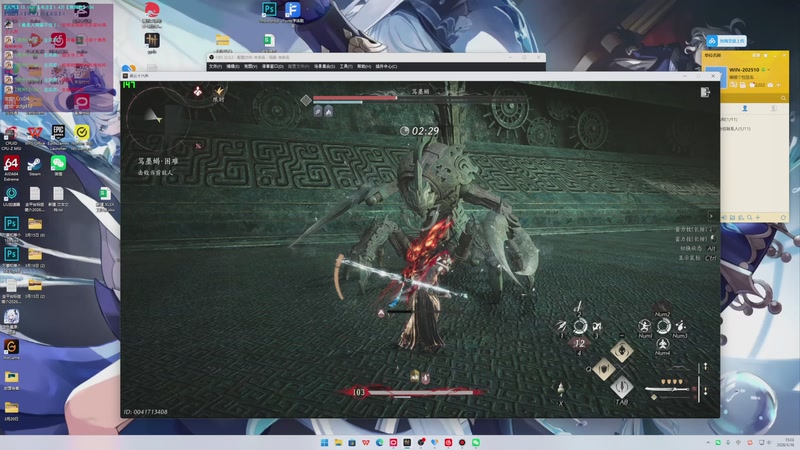Click the 02:29 countdown timer
800x450 pixels.
pyautogui.click(x=420, y=131)
